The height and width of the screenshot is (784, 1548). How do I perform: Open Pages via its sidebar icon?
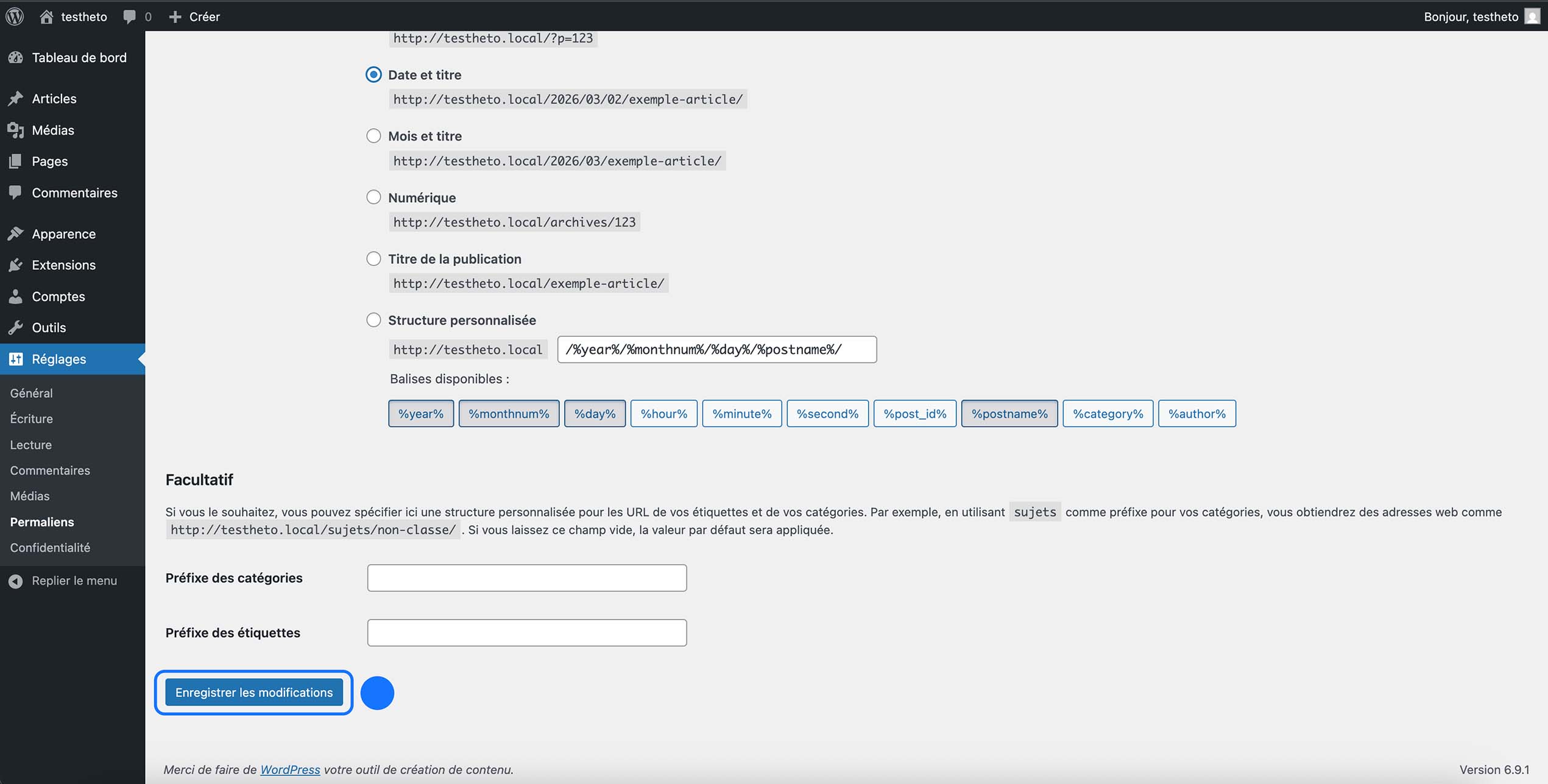(16, 161)
